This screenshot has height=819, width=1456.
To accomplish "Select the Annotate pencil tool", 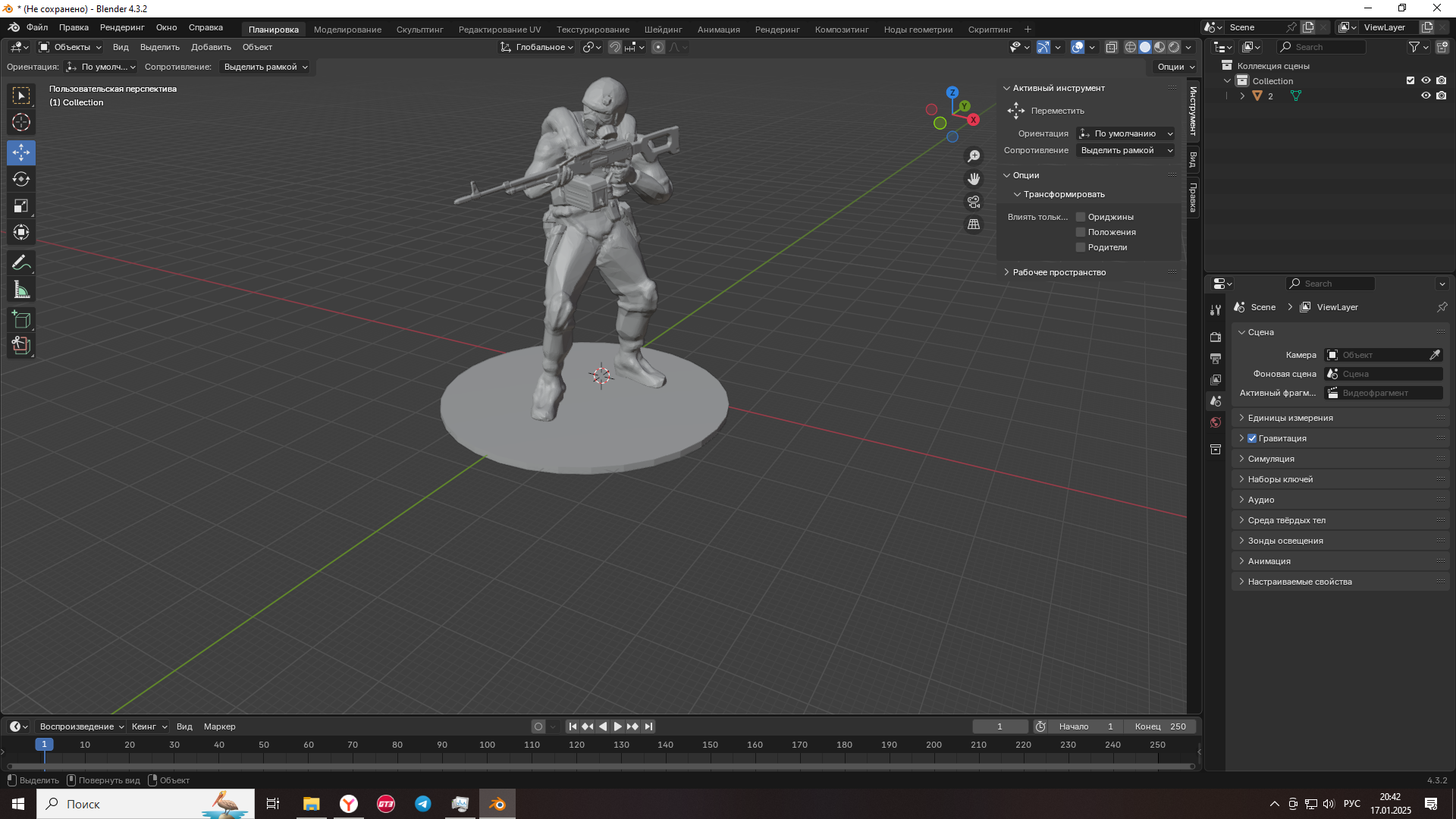I will click(x=21, y=263).
